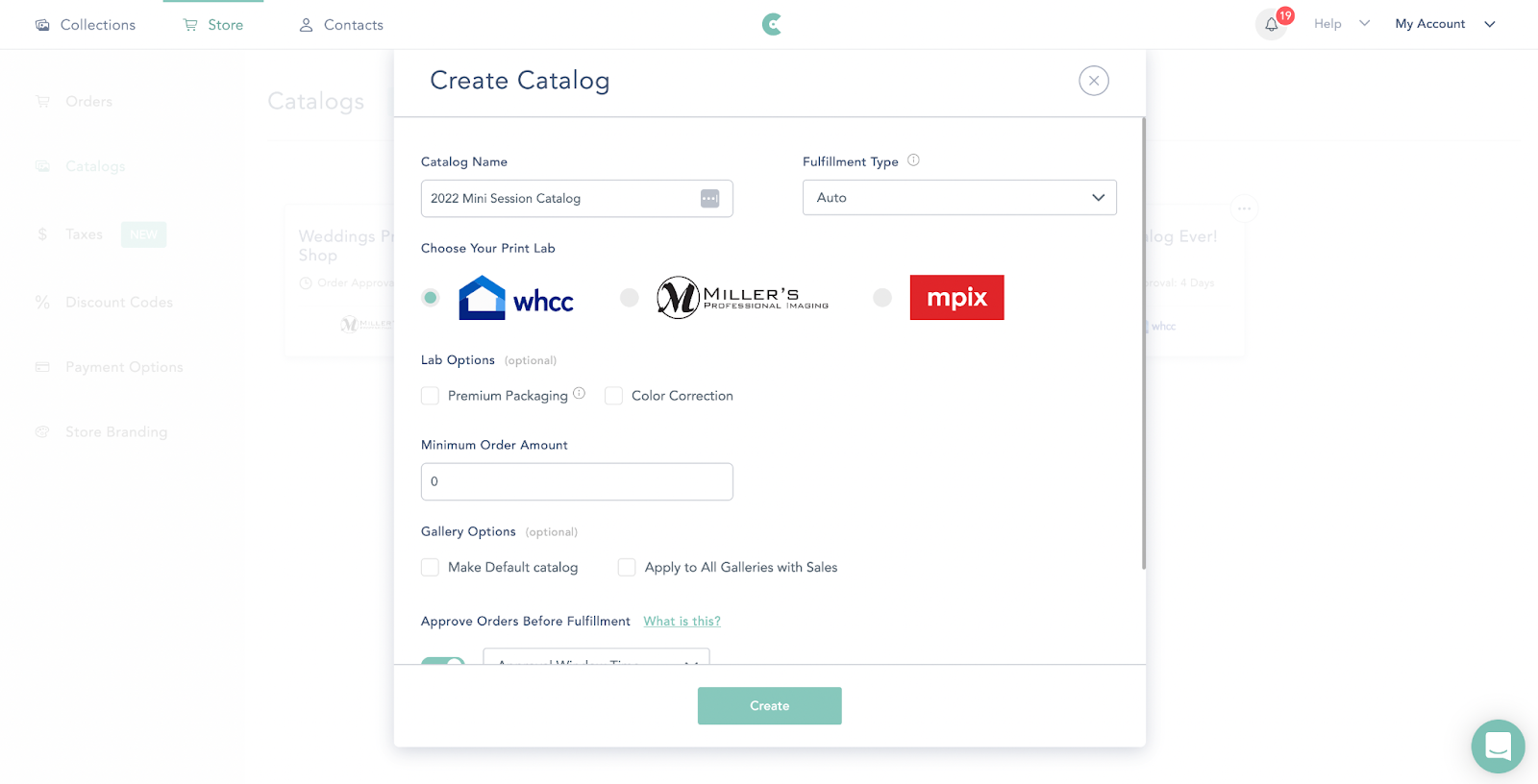Viewport: 1538px width, 784px height.
Task: Expand the Help menu chevron
Action: click(1364, 23)
